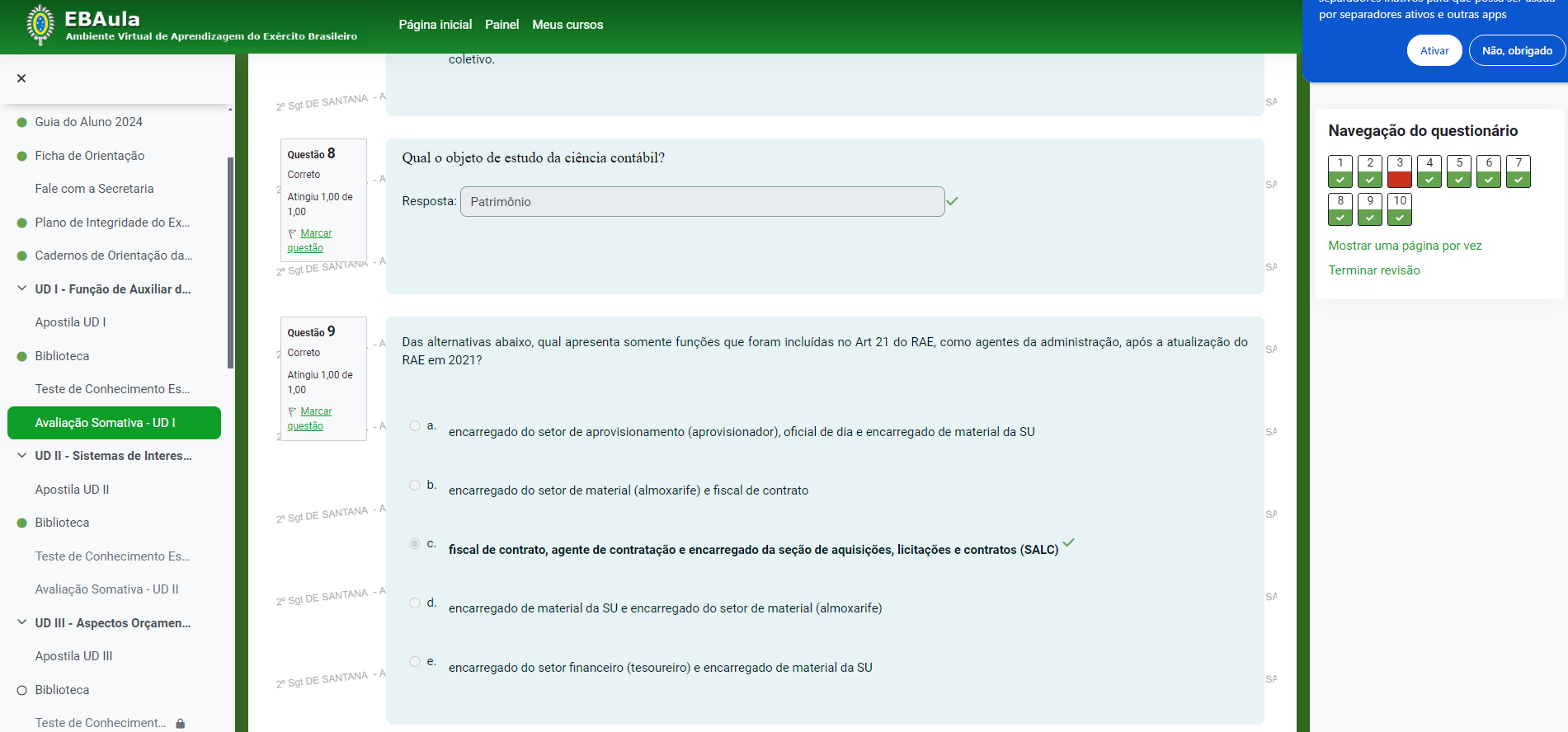Close the course sidebar drawer
The width and height of the screenshot is (1568, 732).
[x=21, y=78]
